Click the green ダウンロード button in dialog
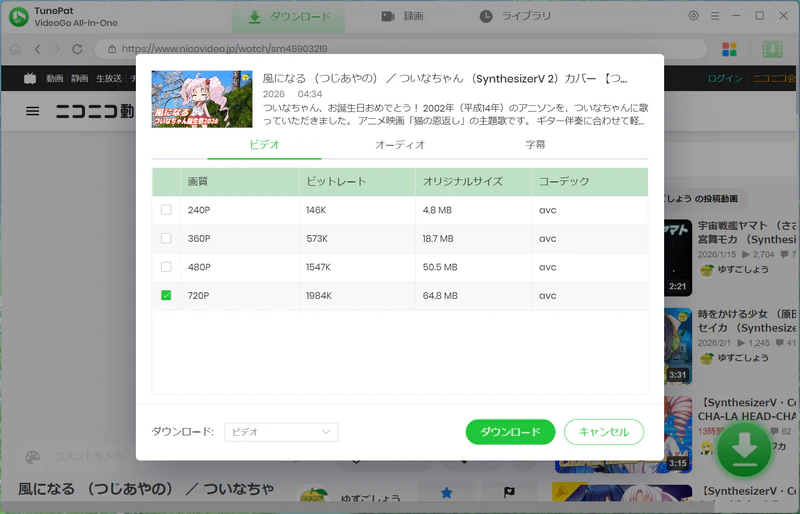The height and width of the screenshot is (514, 800). coord(510,432)
